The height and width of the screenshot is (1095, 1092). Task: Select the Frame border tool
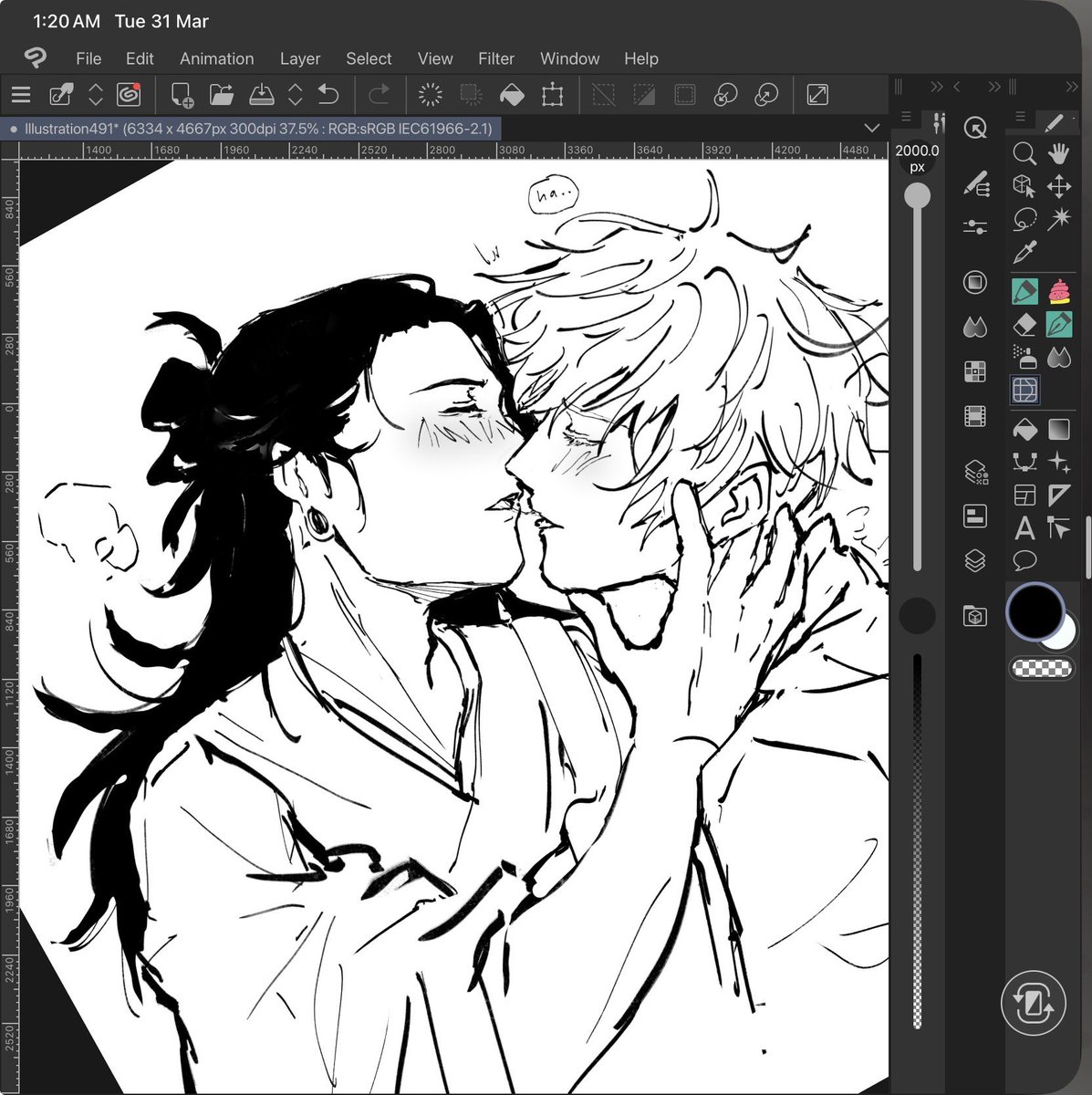1024,495
